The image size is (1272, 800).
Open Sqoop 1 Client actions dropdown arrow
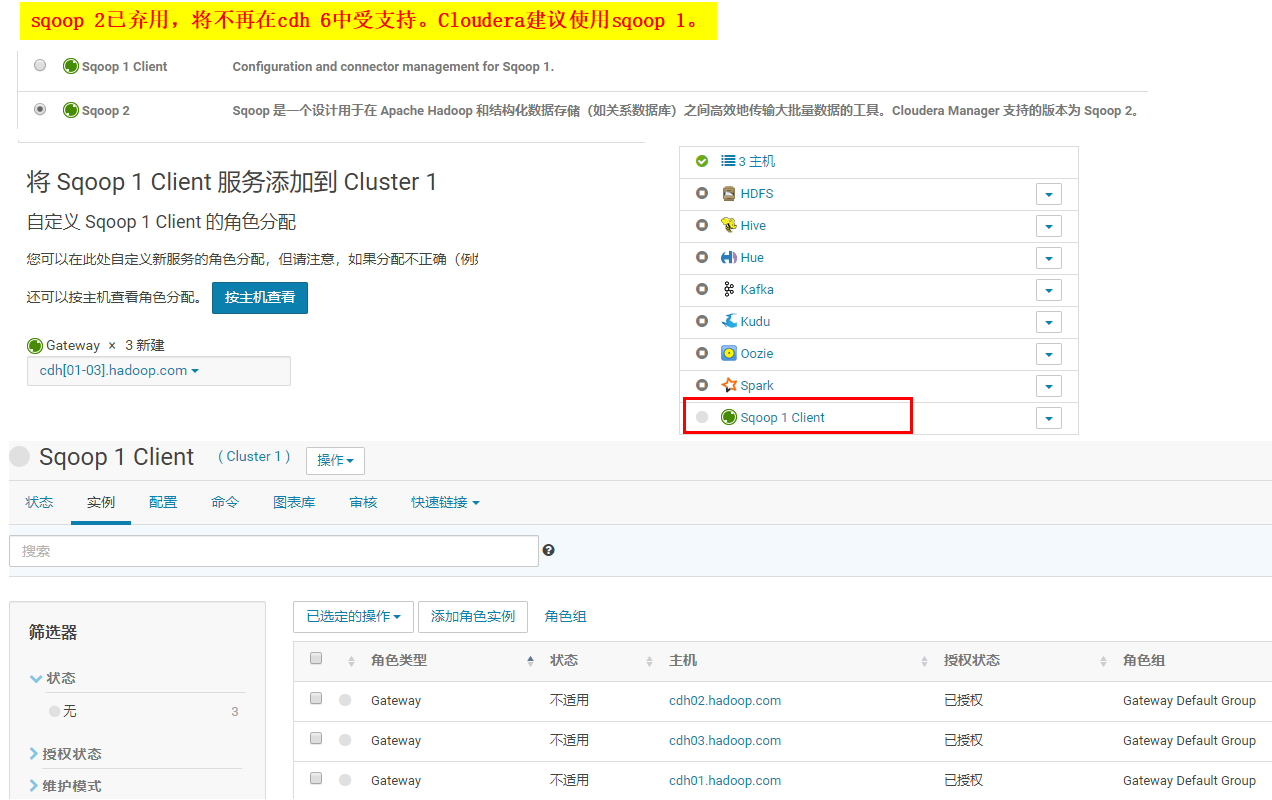(x=1048, y=418)
